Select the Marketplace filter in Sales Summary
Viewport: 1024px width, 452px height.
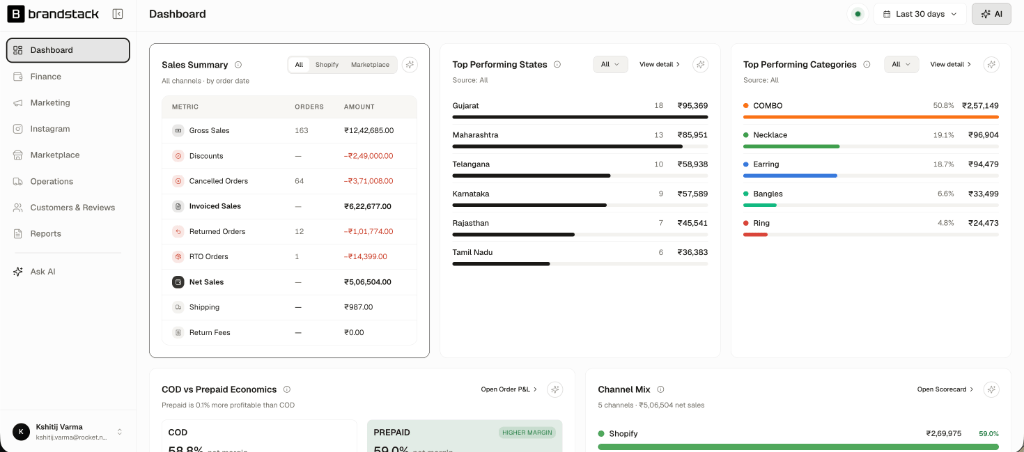370,65
